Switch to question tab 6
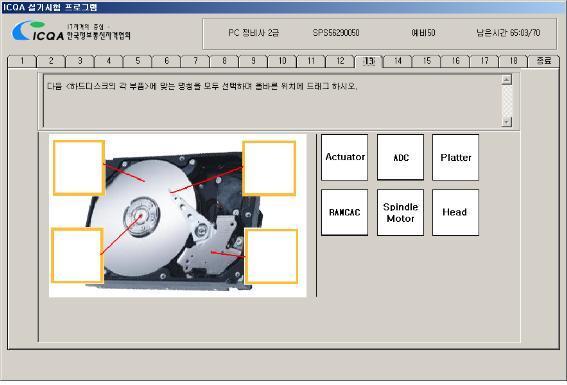Image resolution: width=567 pixels, height=385 pixels. pos(167,61)
